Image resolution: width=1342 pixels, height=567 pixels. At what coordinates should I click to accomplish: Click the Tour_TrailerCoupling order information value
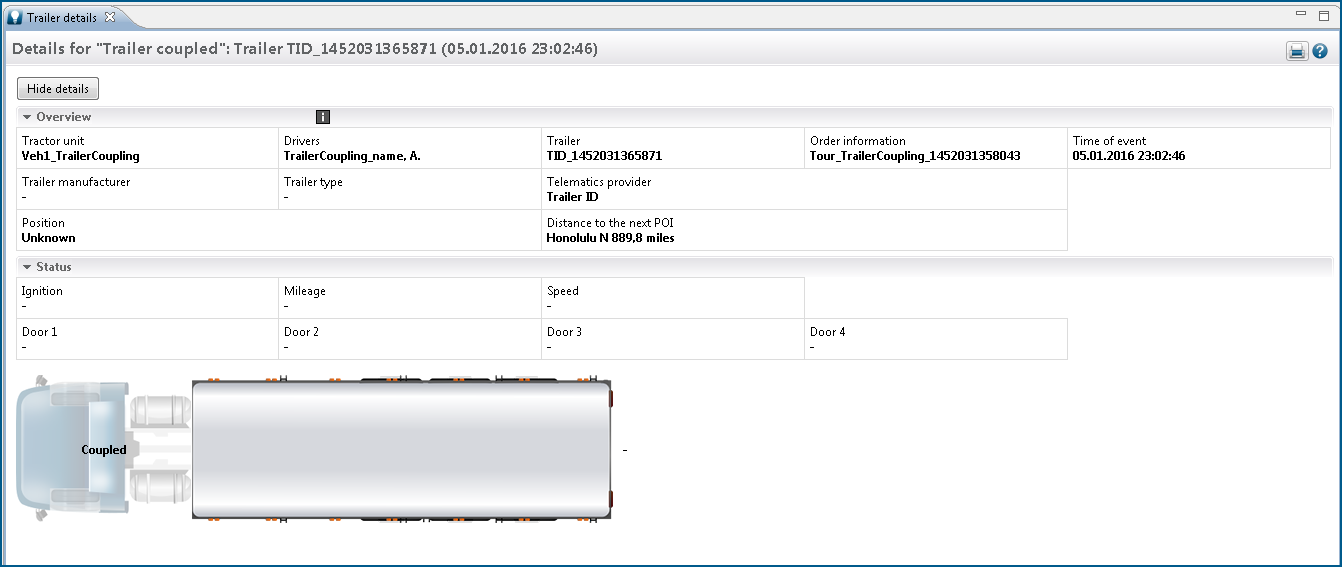(x=915, y=156)
